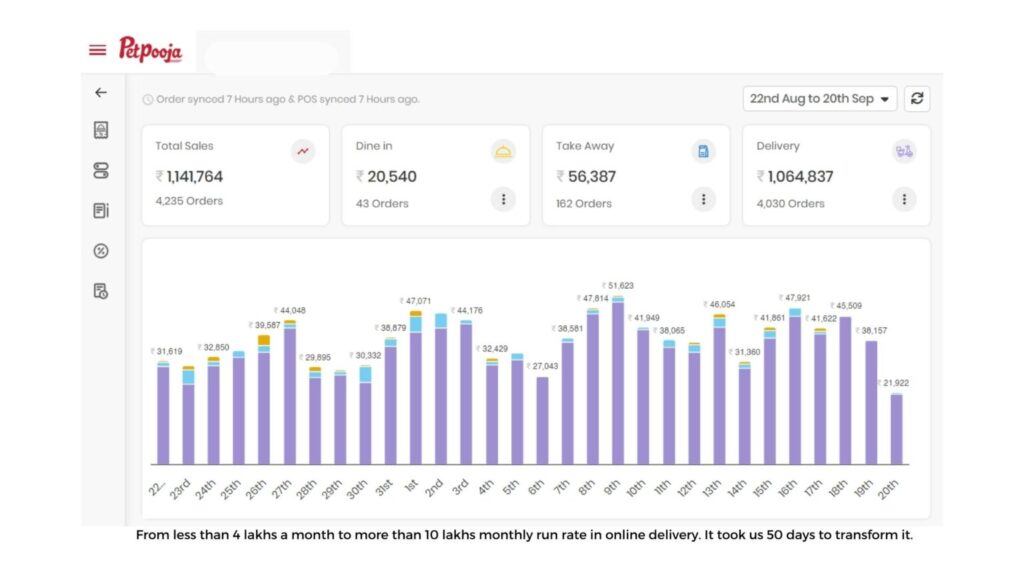This screenshot has height=576, width=1024.
Task: Select the percent discount icon in sidebar
Action: (100, 251)
